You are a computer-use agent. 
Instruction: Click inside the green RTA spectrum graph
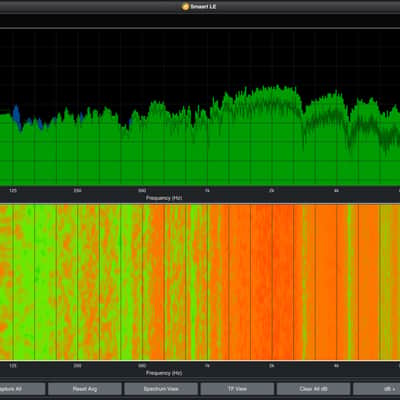point(200,107)
